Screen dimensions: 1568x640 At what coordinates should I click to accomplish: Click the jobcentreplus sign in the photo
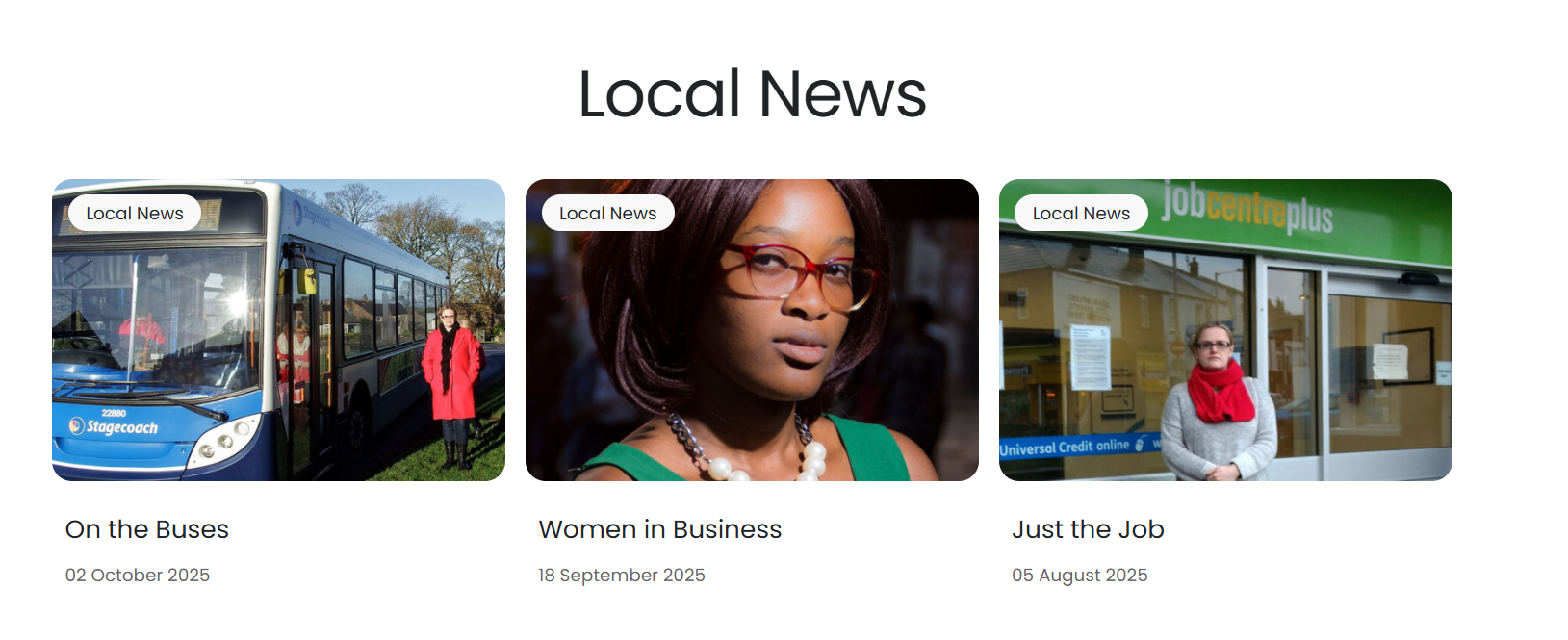[x=1247, y=208]
